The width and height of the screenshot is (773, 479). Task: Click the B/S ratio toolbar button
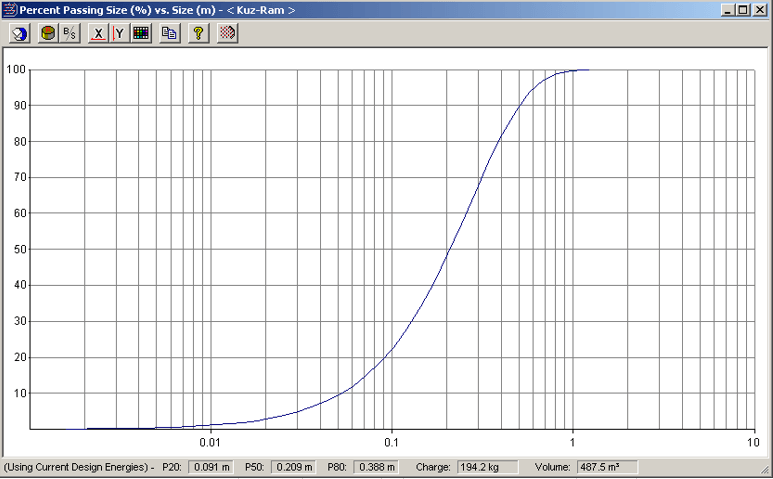69,33
